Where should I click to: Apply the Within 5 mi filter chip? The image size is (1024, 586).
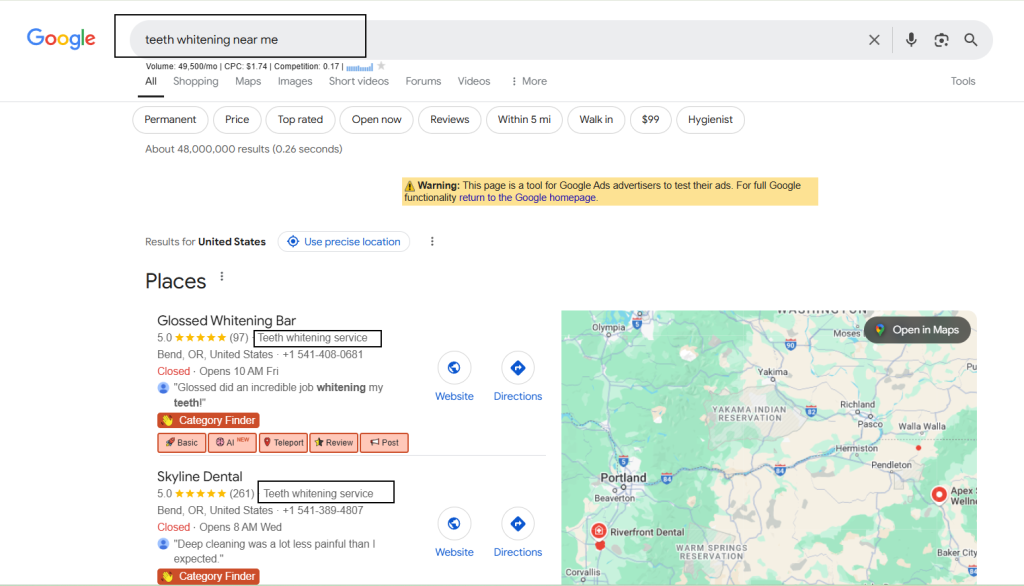pyautogui.click(x=524, y=120)
